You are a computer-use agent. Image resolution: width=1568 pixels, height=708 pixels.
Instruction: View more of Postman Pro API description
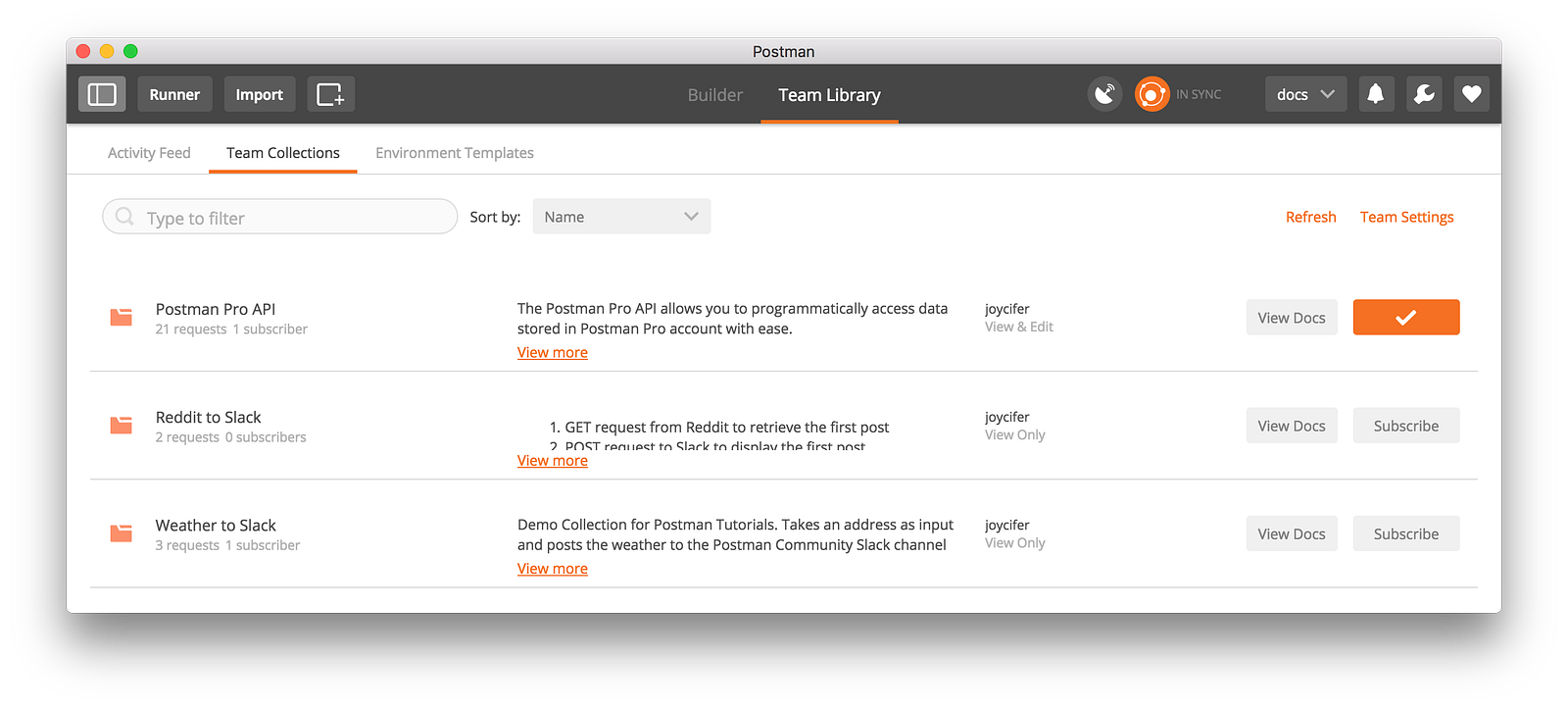coord(553,353)
